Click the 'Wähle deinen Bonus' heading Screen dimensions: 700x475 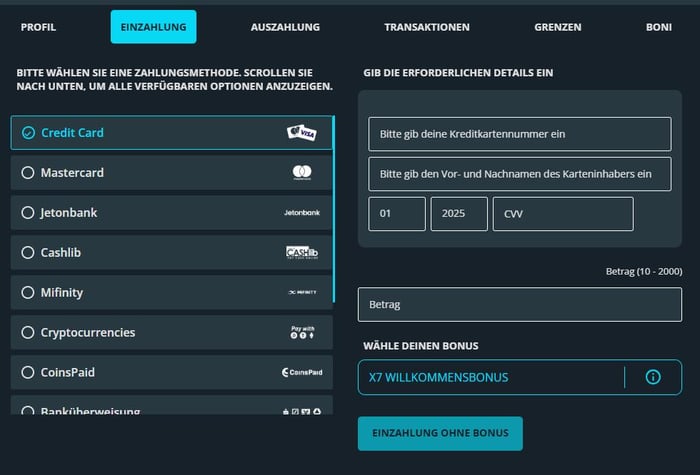(x=421, y=346)
